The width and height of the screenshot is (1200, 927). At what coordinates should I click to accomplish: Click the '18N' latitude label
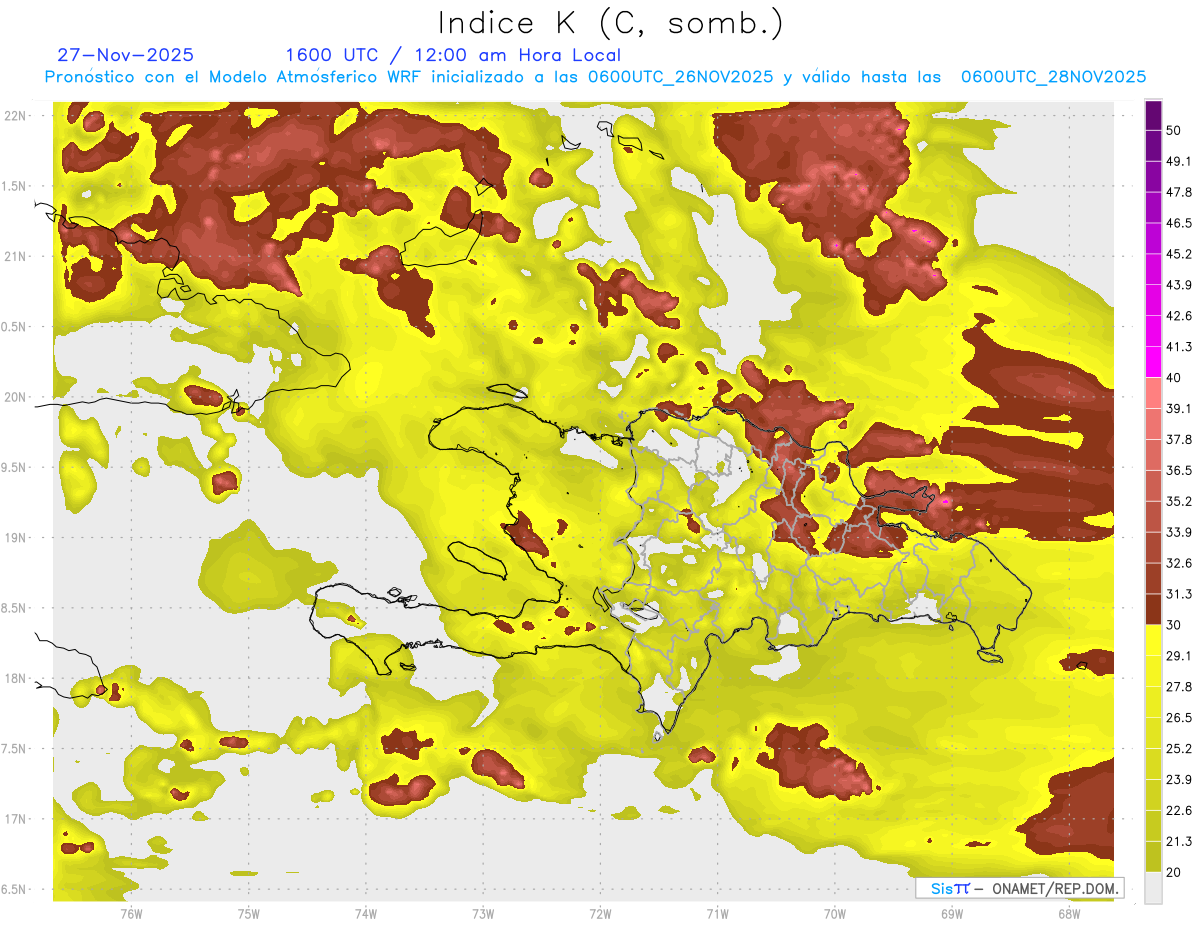[x=15, y=678]
